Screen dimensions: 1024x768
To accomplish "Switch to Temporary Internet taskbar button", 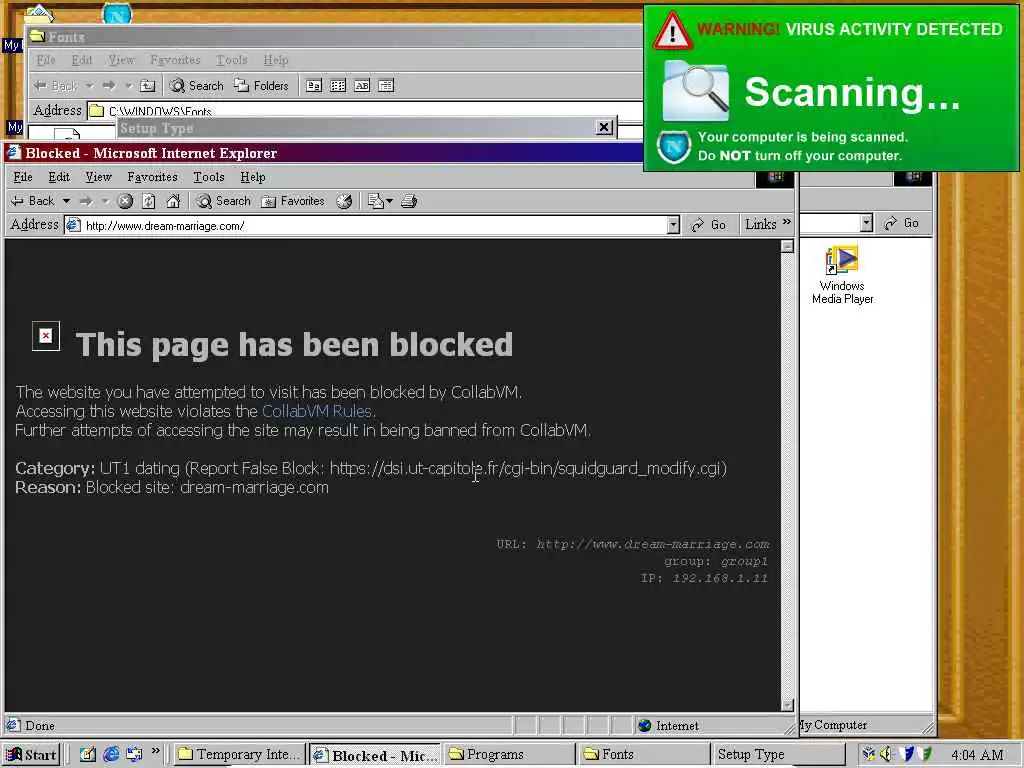I will point(240,754).
